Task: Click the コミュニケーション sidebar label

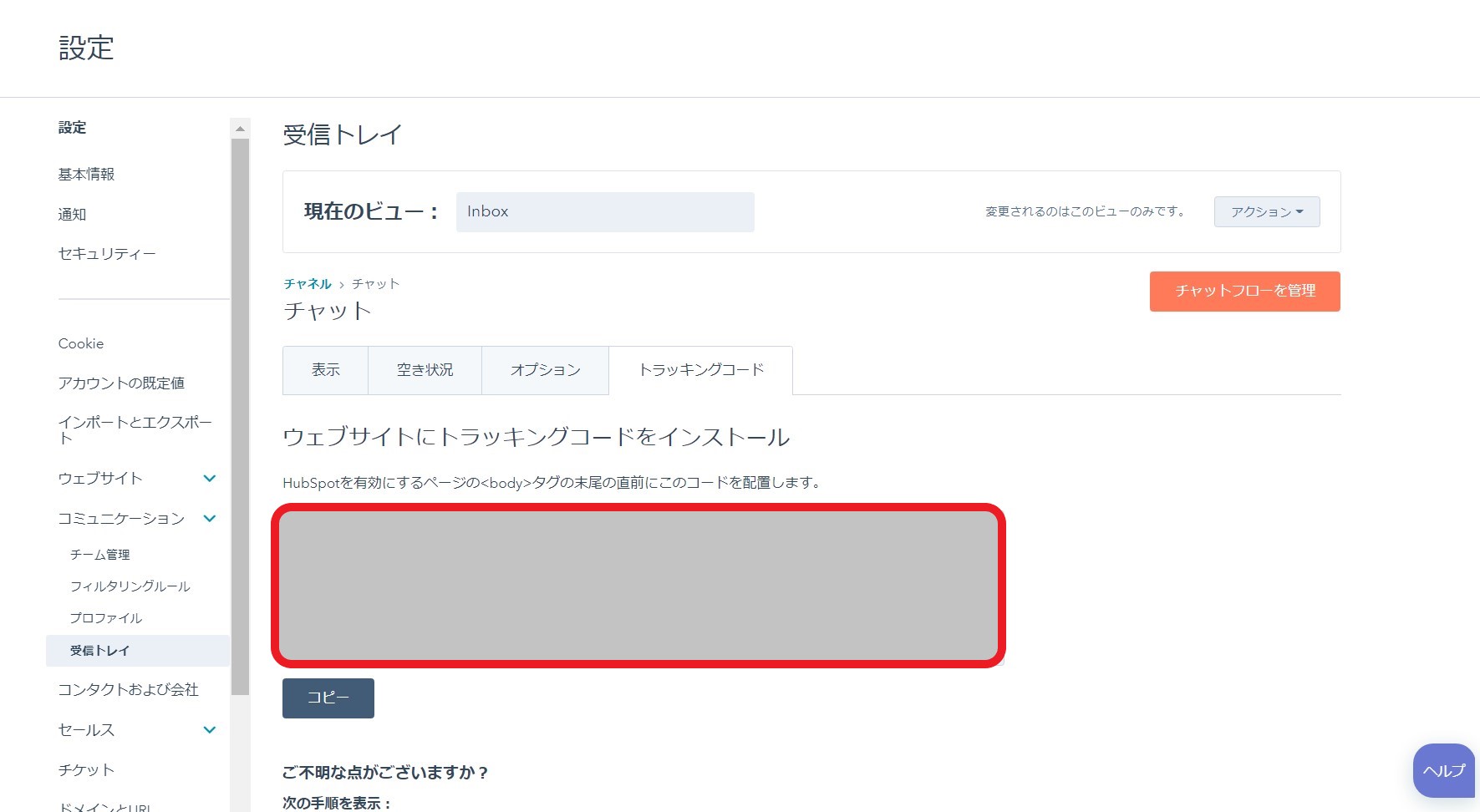Action: pyautogui.click(x=121, y=519)
